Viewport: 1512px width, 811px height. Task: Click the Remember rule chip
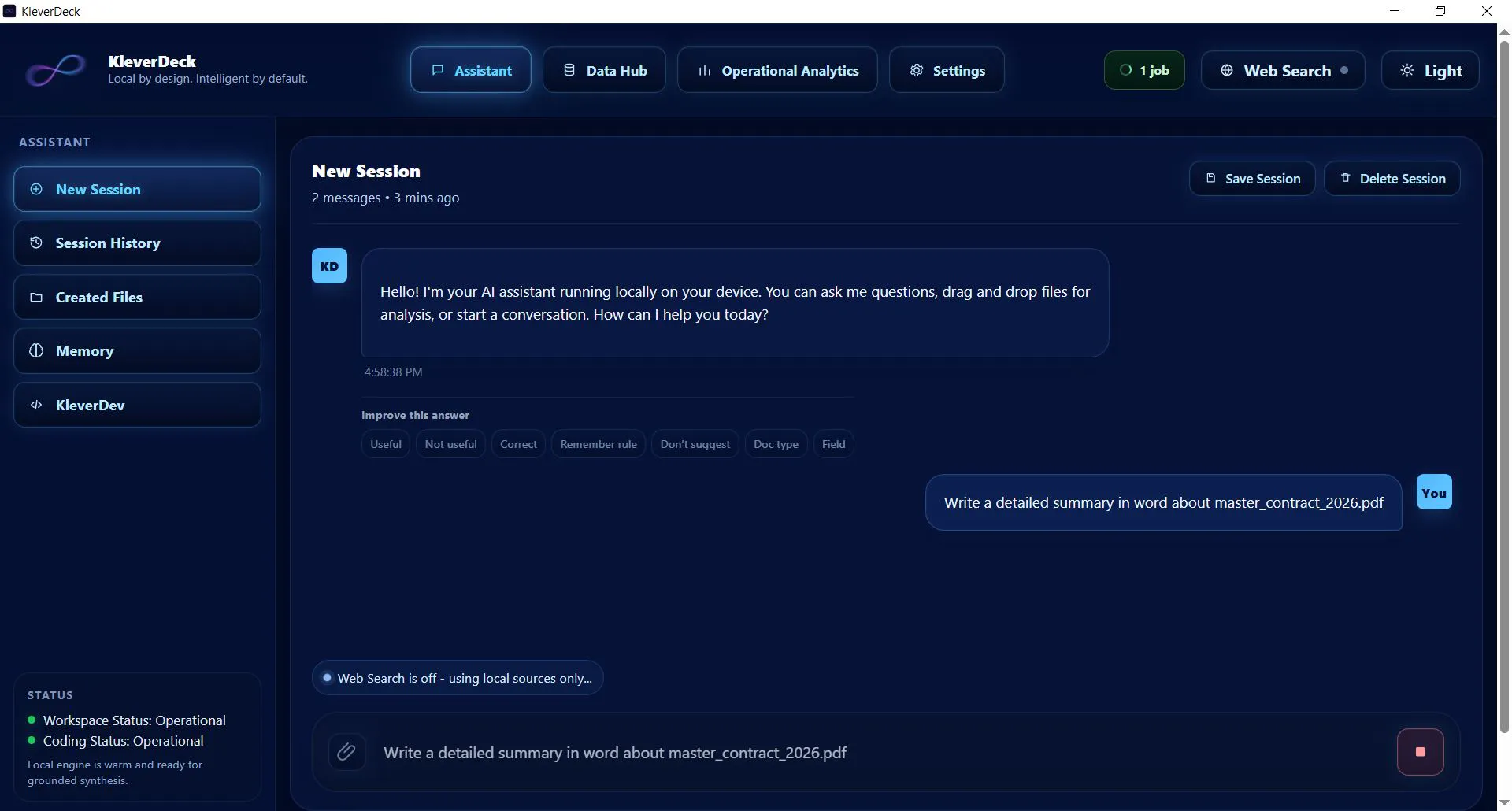tap(598, 444)
